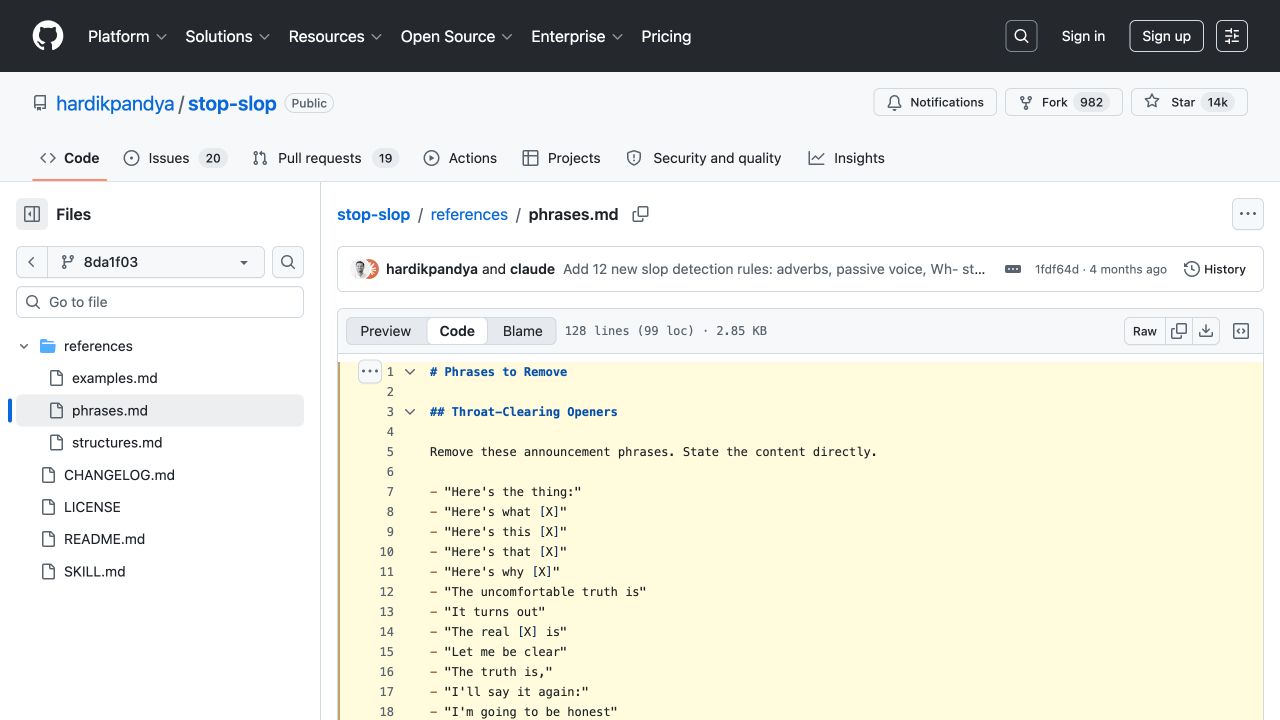Collapse the file tree panel icon
The height and width of the screenshot is (720, 1280).
(x=32, y=214)
